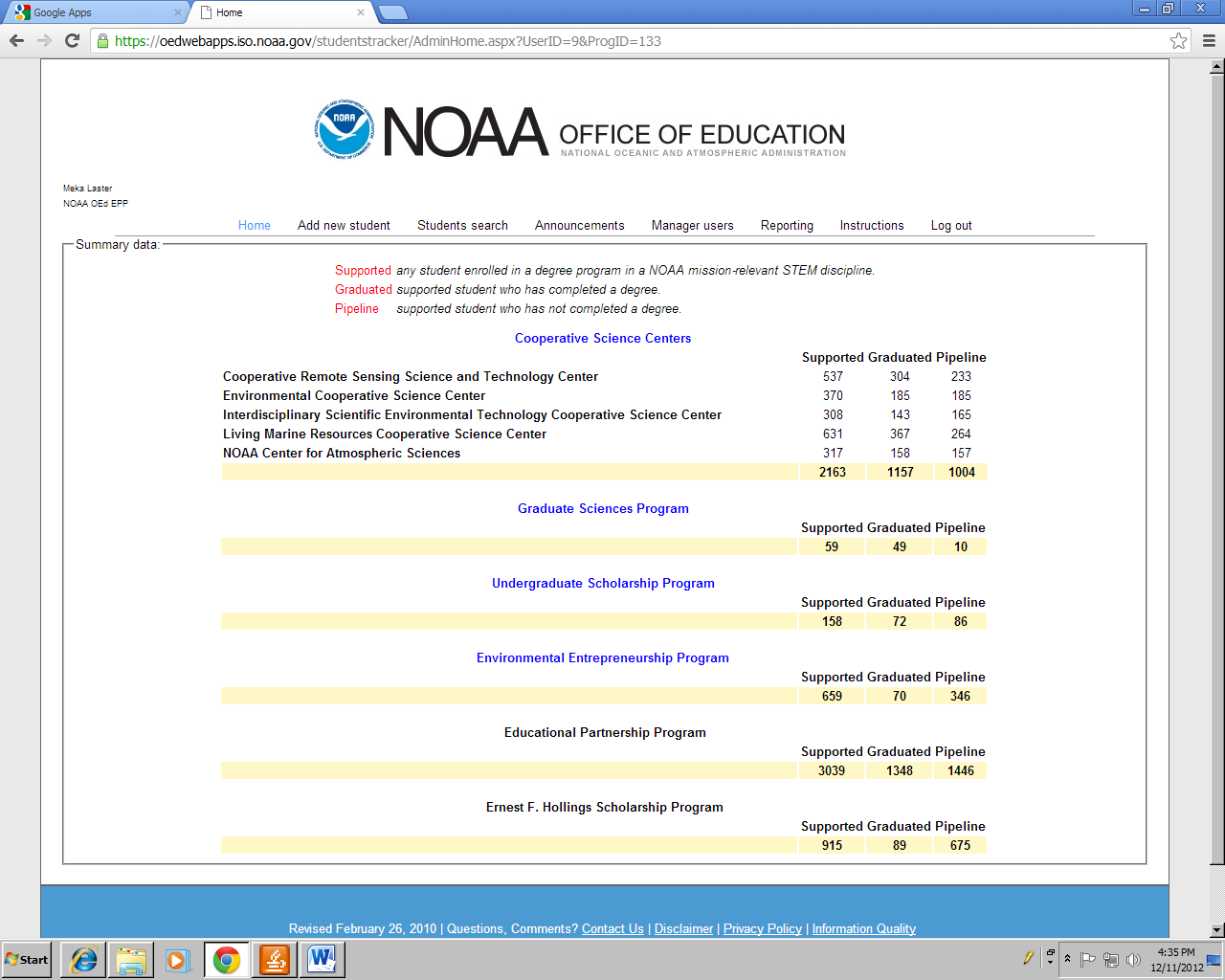Click the pen icon in the system tray
Image resolution: width=1225 pixels, height=980 pixels.
tap(1029, 958)
